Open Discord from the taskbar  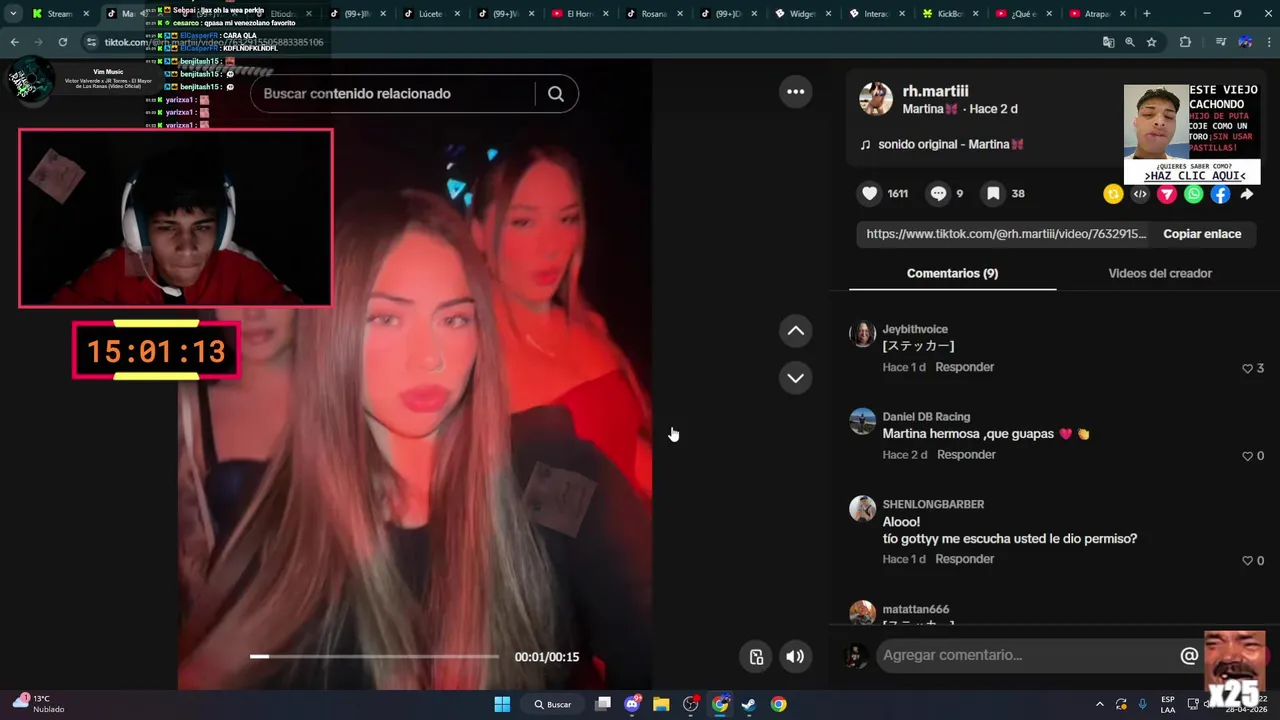pyautogui.click(x=632, y=704)
